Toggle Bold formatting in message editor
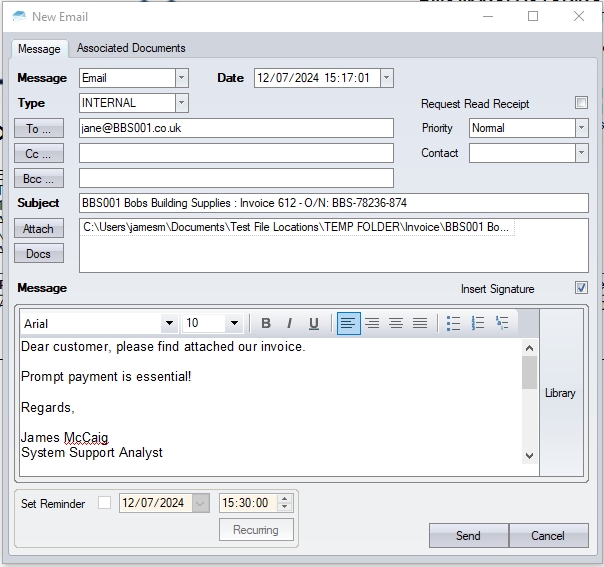The width and height of the screenshot is (604, 567). tap(266, 323)
